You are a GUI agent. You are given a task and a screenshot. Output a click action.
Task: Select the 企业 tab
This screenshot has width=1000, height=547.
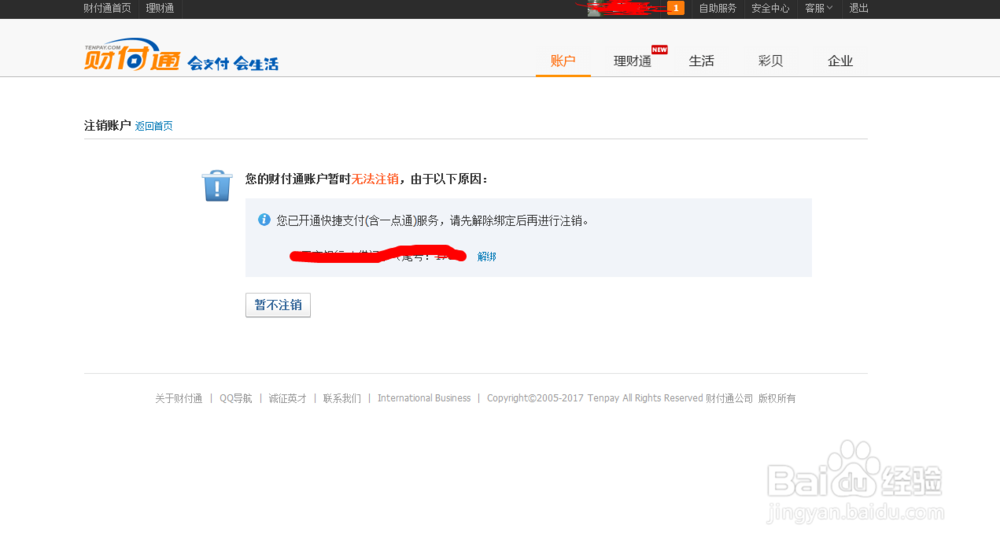click(x=840, y=61)
